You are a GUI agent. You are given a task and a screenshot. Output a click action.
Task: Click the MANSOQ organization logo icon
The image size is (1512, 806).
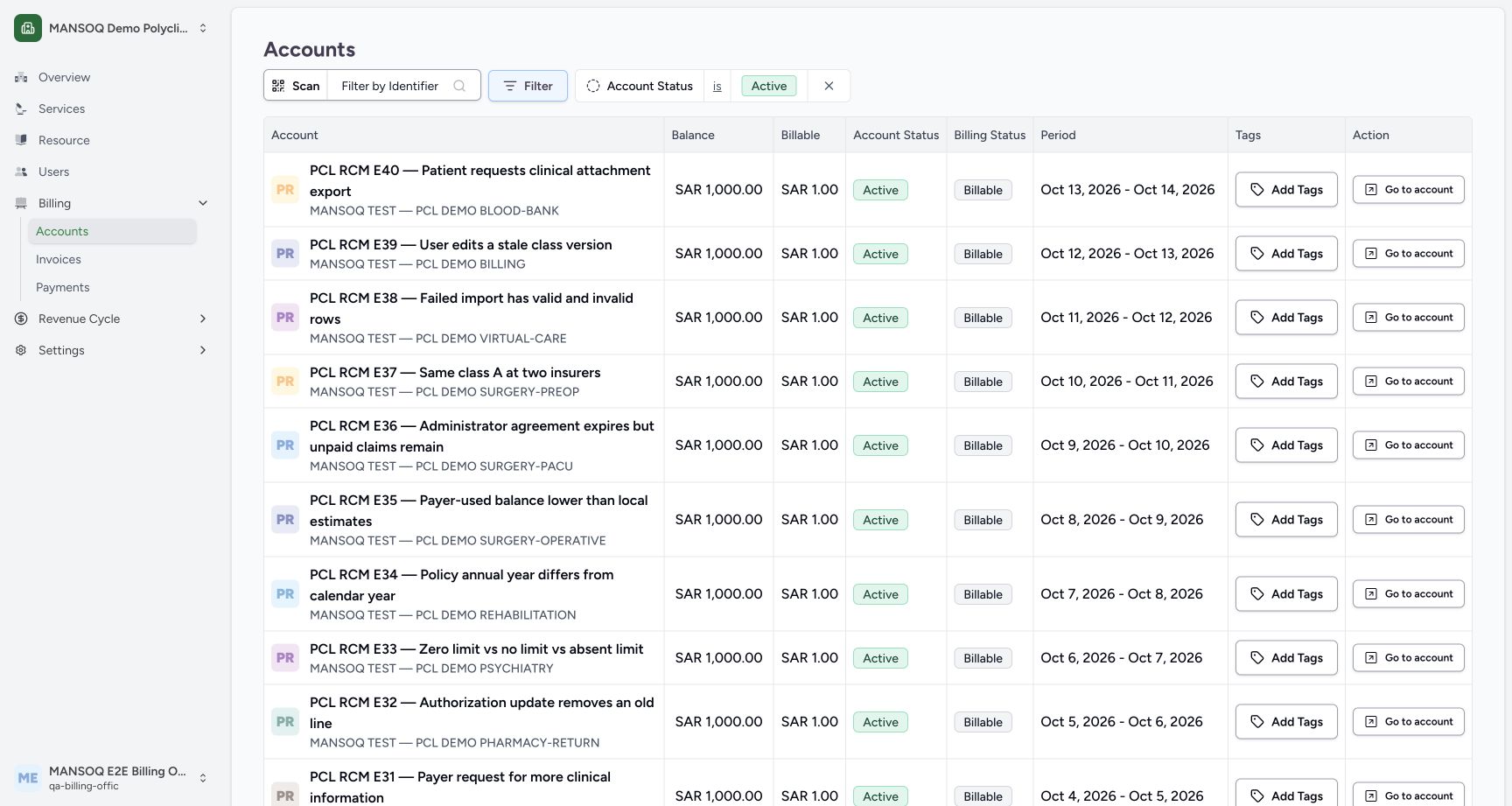(x=28, y=28)
